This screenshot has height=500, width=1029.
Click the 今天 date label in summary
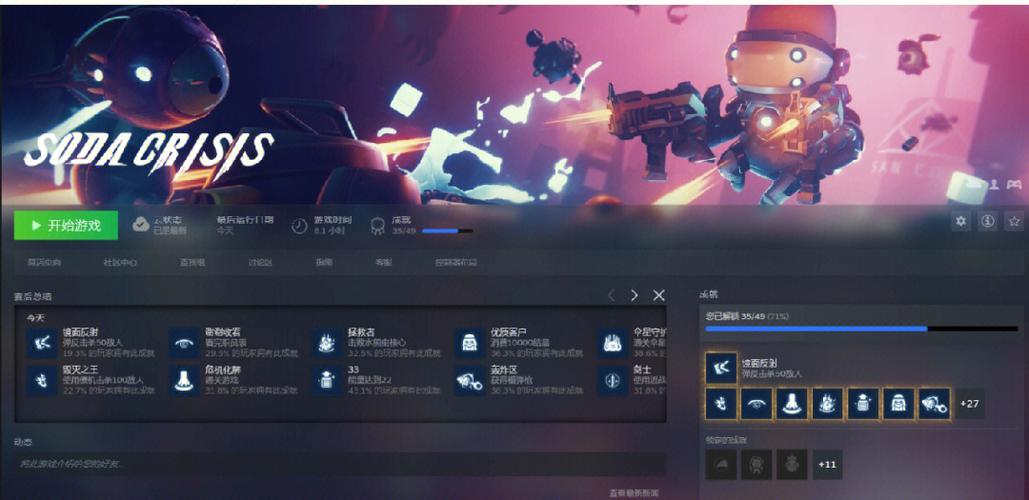[x=35, y=318]
